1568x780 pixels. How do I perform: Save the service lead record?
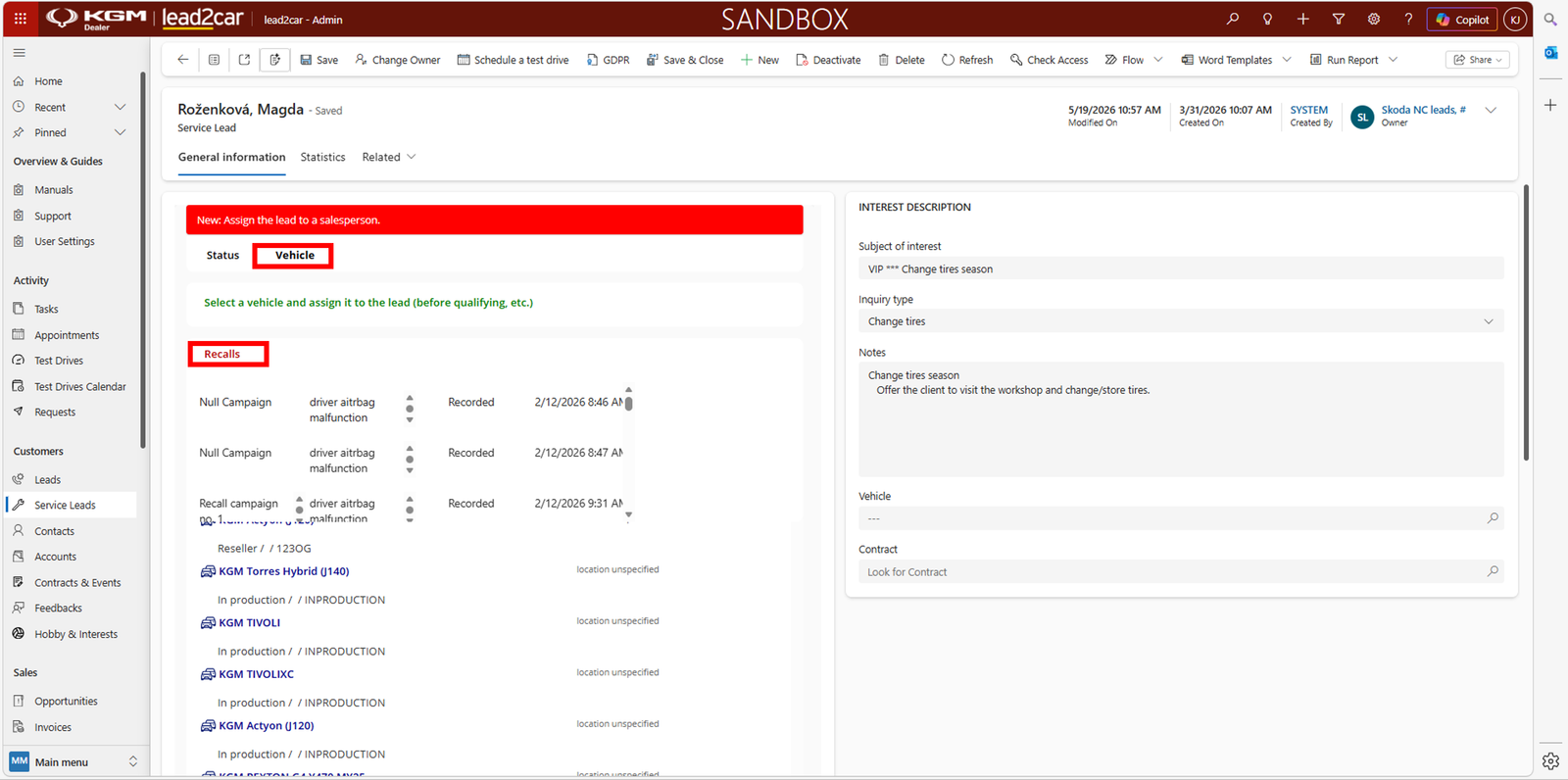[x=319, y=60]
